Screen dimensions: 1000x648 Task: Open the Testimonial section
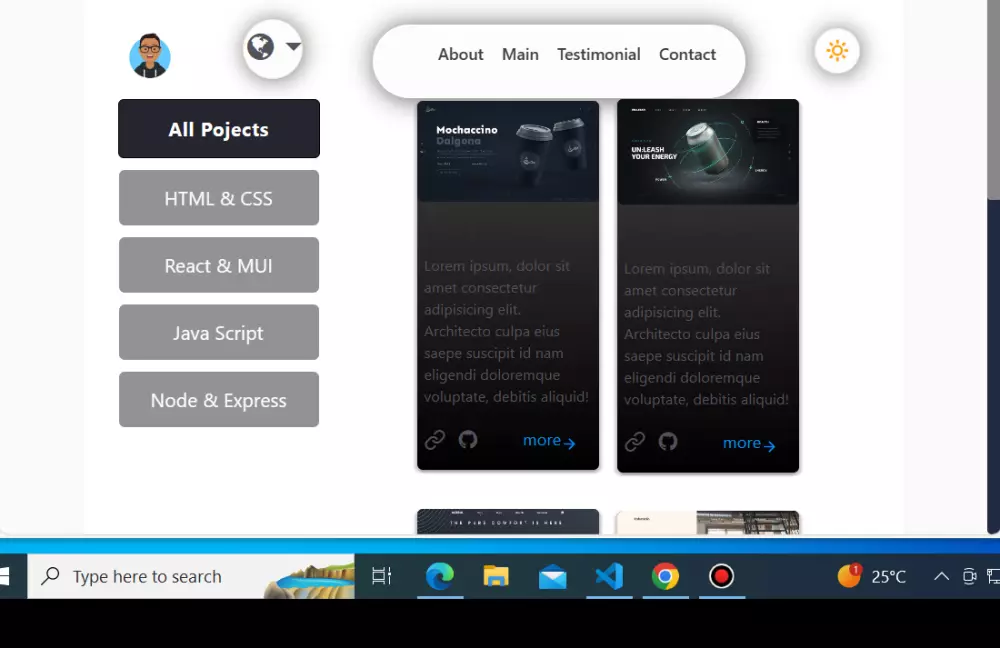pos(598,55)
